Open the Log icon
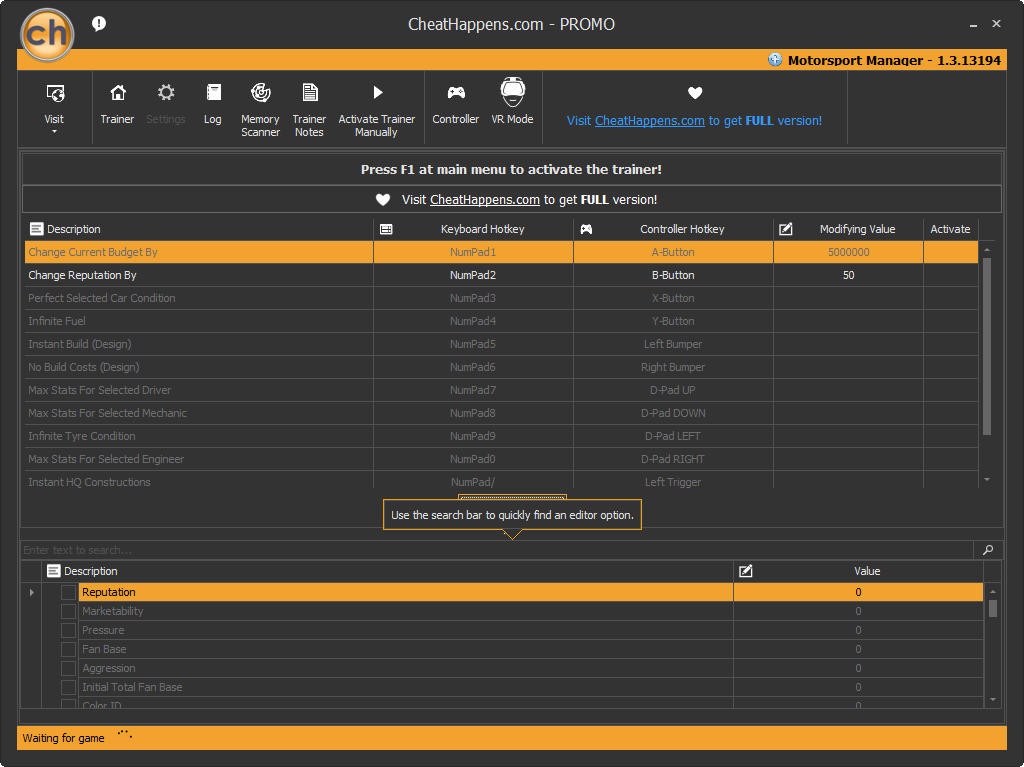The height and width of the screenshot is (767, 1024). coord(213,93)
